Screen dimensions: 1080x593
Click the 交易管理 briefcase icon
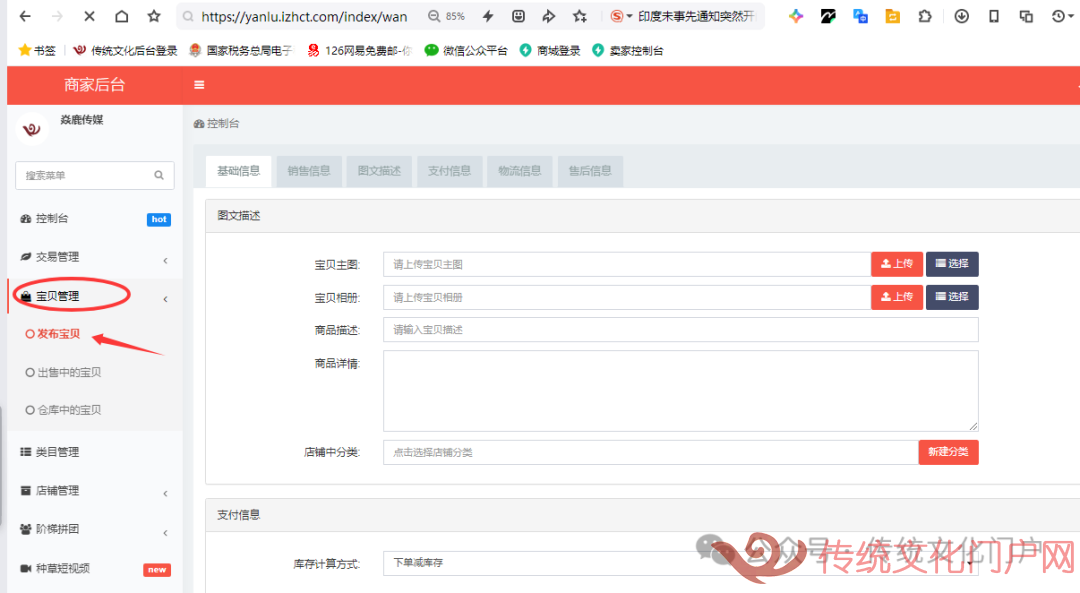23,257
